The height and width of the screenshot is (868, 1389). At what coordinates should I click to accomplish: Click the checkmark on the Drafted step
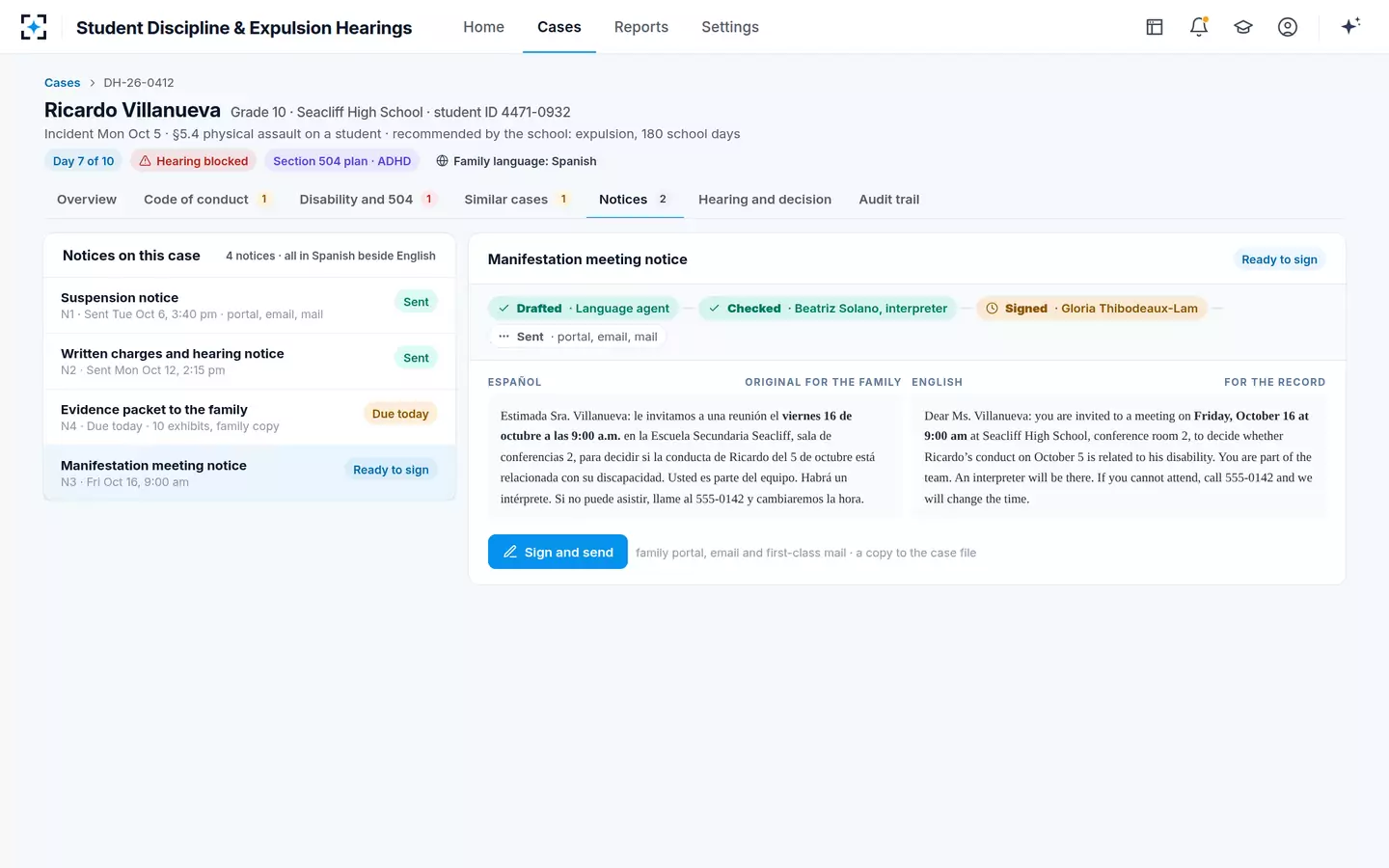point(504,309)
